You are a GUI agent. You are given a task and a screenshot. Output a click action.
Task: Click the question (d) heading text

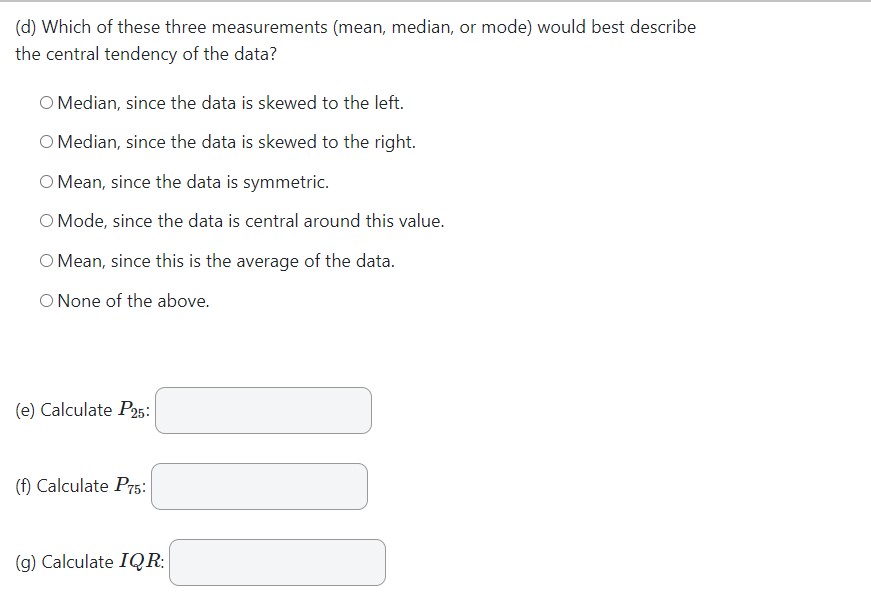(353, 26)
